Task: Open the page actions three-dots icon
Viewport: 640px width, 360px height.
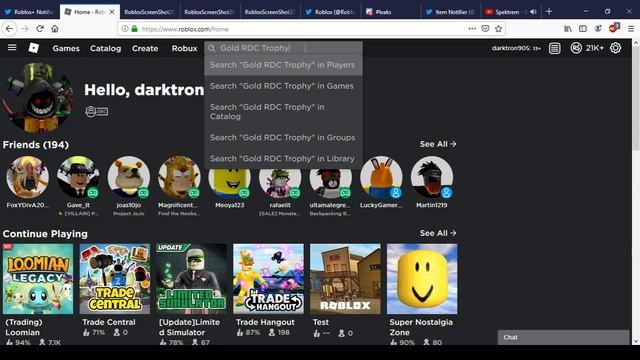Action: point(472,29)
